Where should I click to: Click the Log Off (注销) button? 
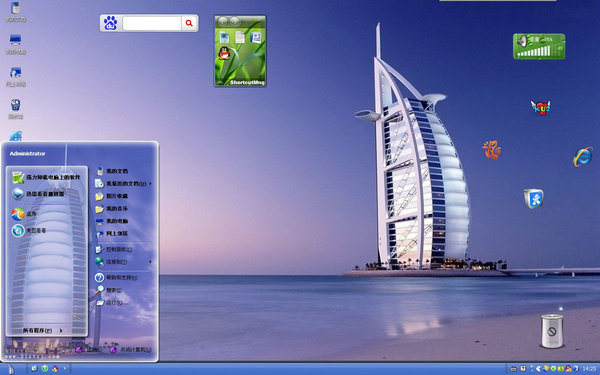pos(89,349)
